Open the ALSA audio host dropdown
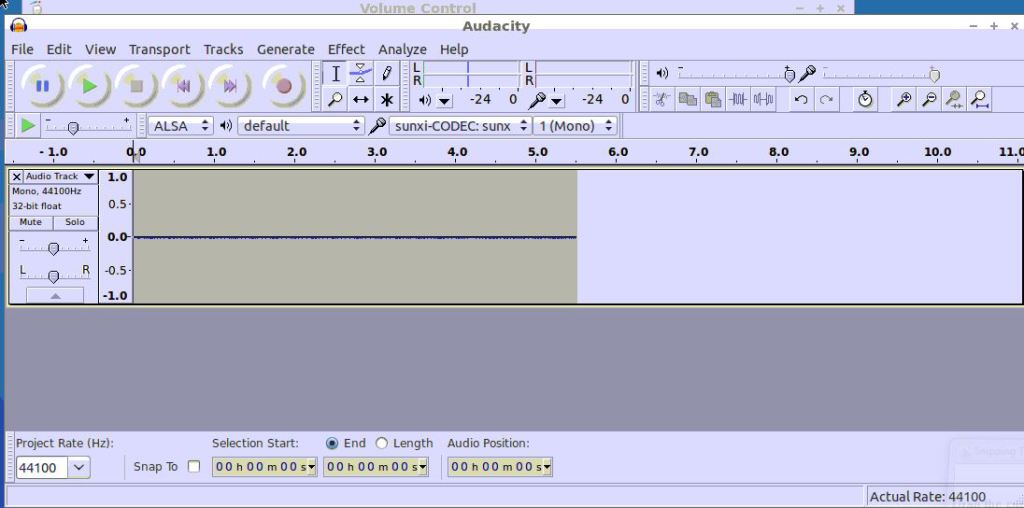Screen dimensions: 1024x508 pyautogui.click(x=181, y=125)
